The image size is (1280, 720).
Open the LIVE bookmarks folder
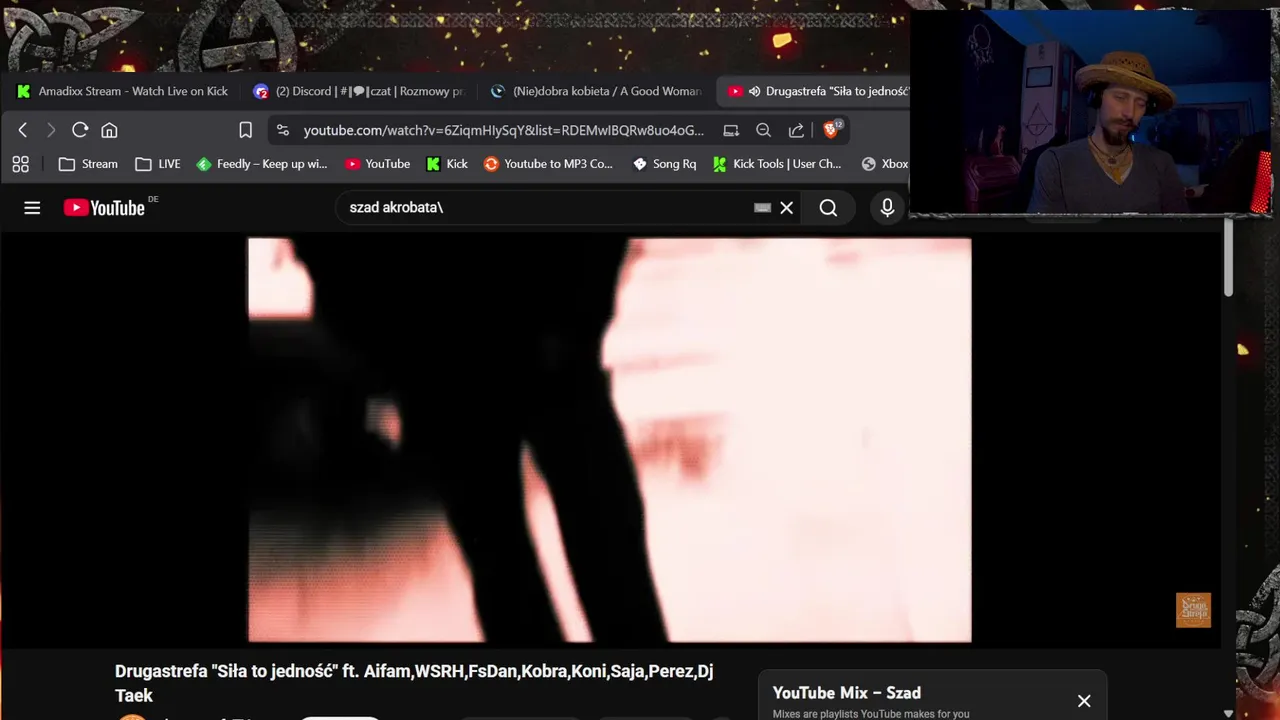click(x=158, y=164)
